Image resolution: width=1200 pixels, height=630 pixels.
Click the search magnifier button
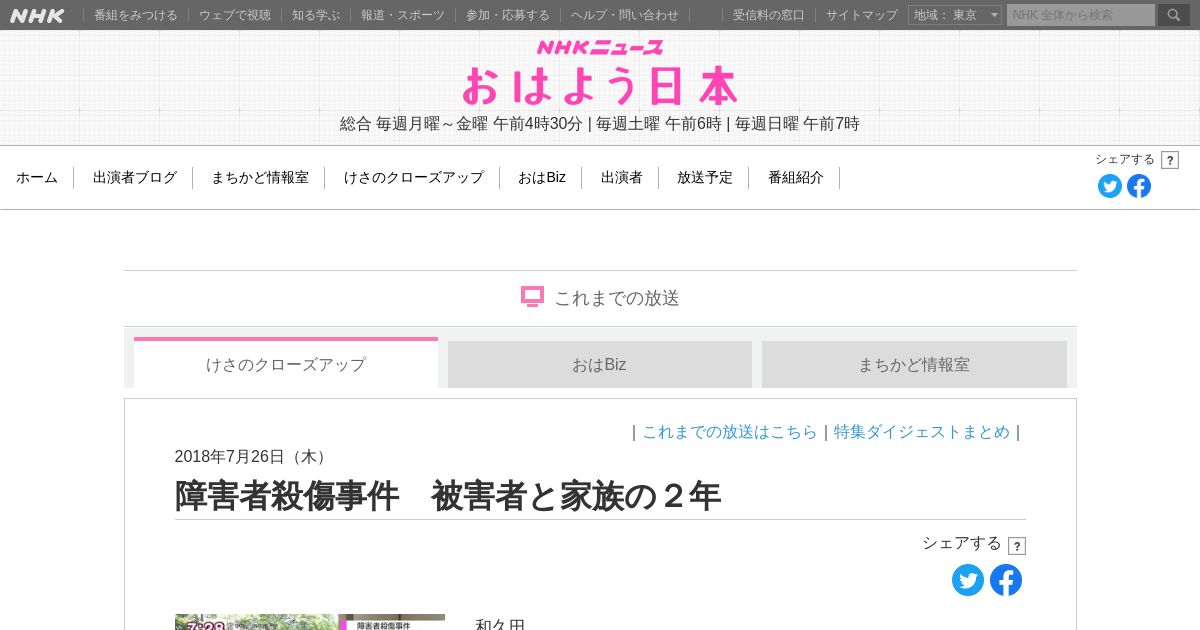(1174, 15)
